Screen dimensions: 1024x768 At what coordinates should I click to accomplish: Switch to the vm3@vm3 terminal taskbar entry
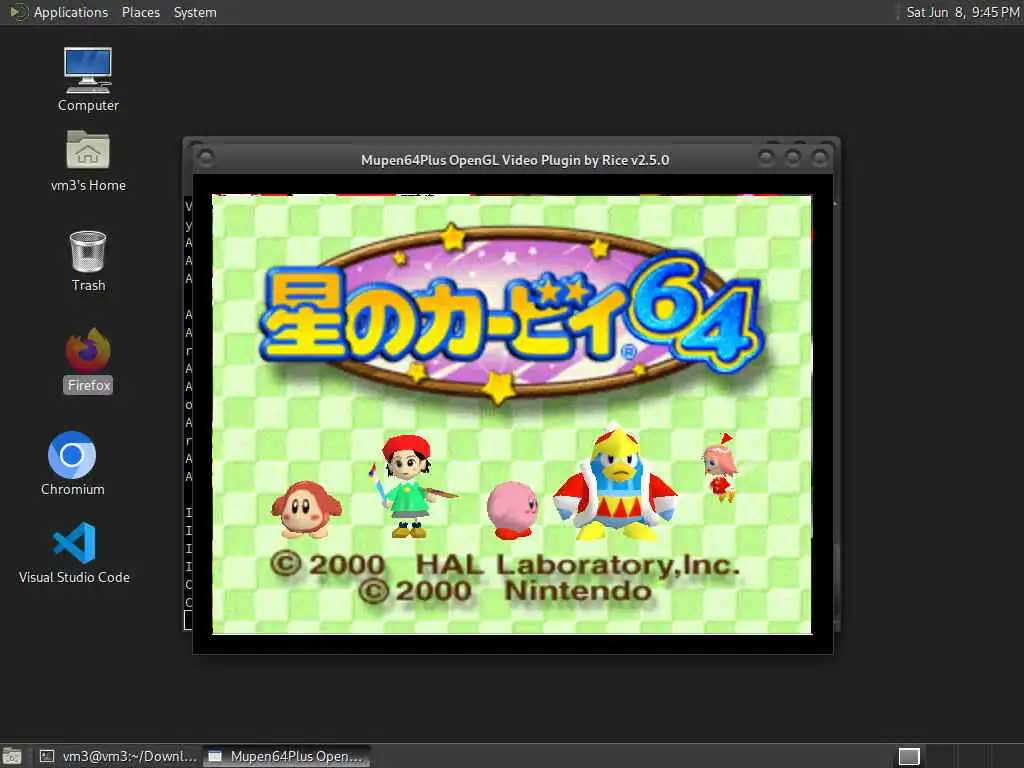118,756
